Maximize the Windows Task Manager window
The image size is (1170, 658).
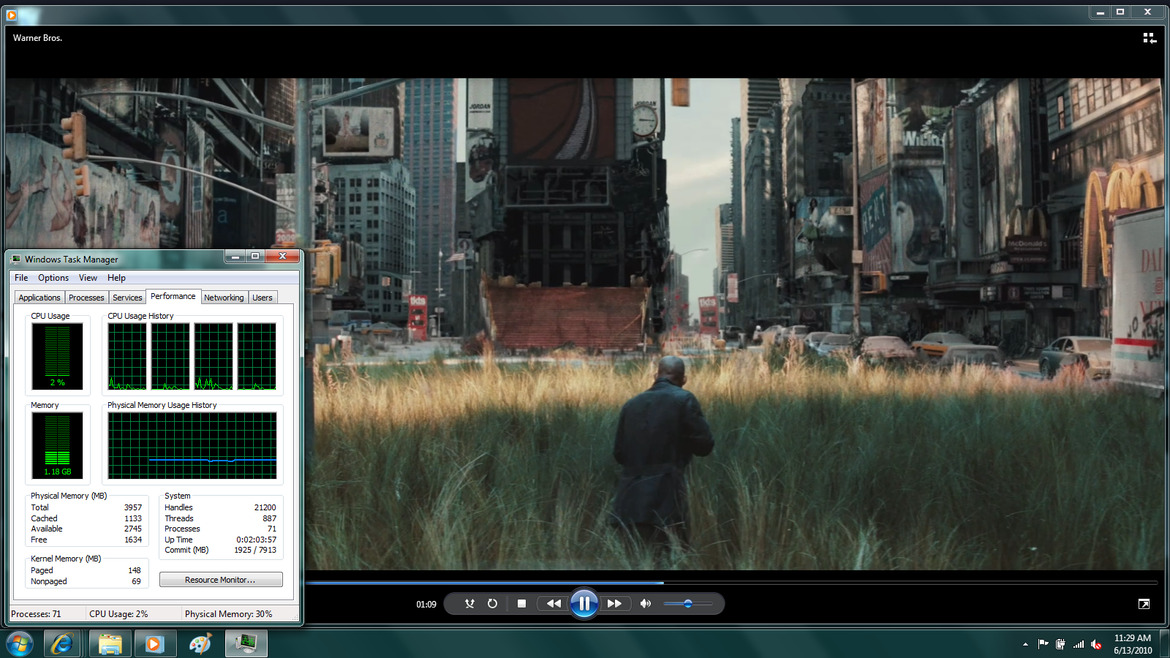[255, 256]
